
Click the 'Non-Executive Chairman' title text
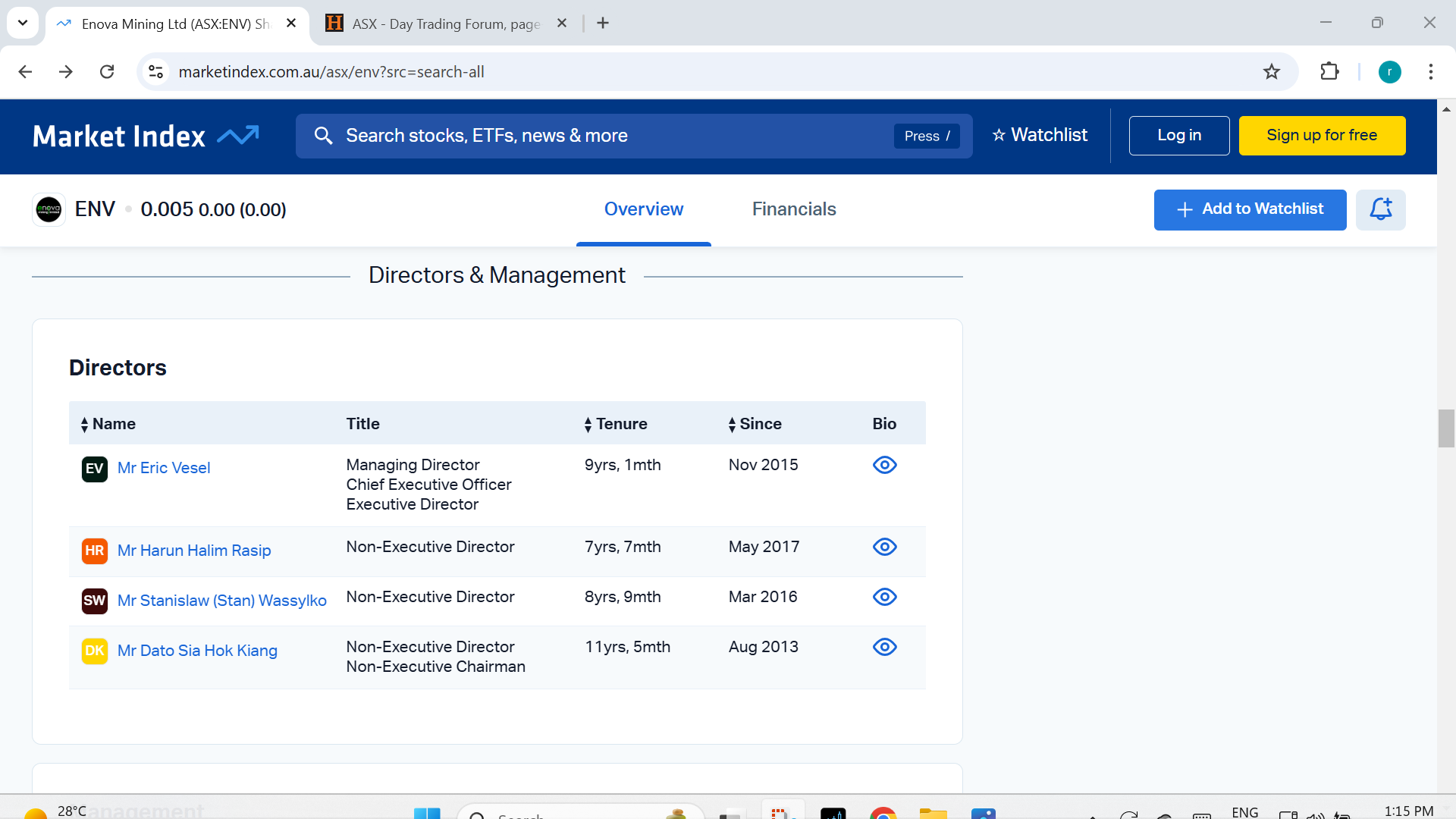(x=435, y=667)
